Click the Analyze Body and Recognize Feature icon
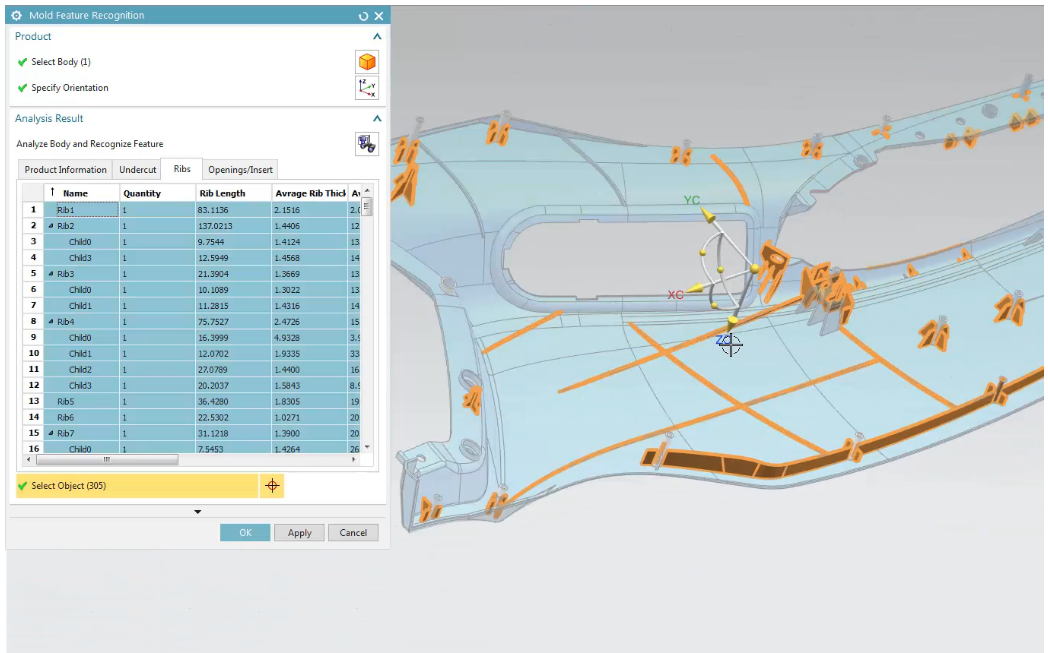Screen dimensions: 1048x653 [x=366, y=144]
